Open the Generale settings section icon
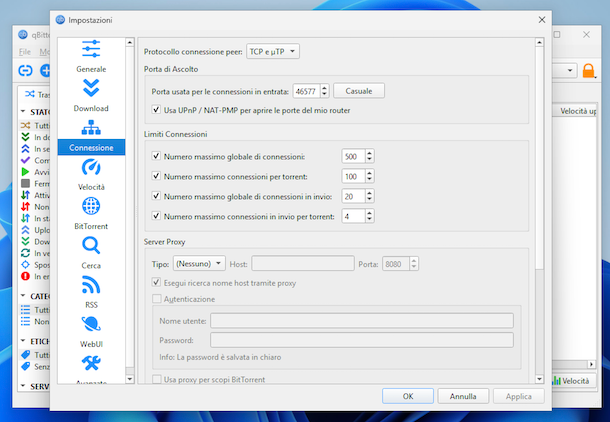Screen dimensions: 610x422 pyautogui.click(x=91, y=49)
